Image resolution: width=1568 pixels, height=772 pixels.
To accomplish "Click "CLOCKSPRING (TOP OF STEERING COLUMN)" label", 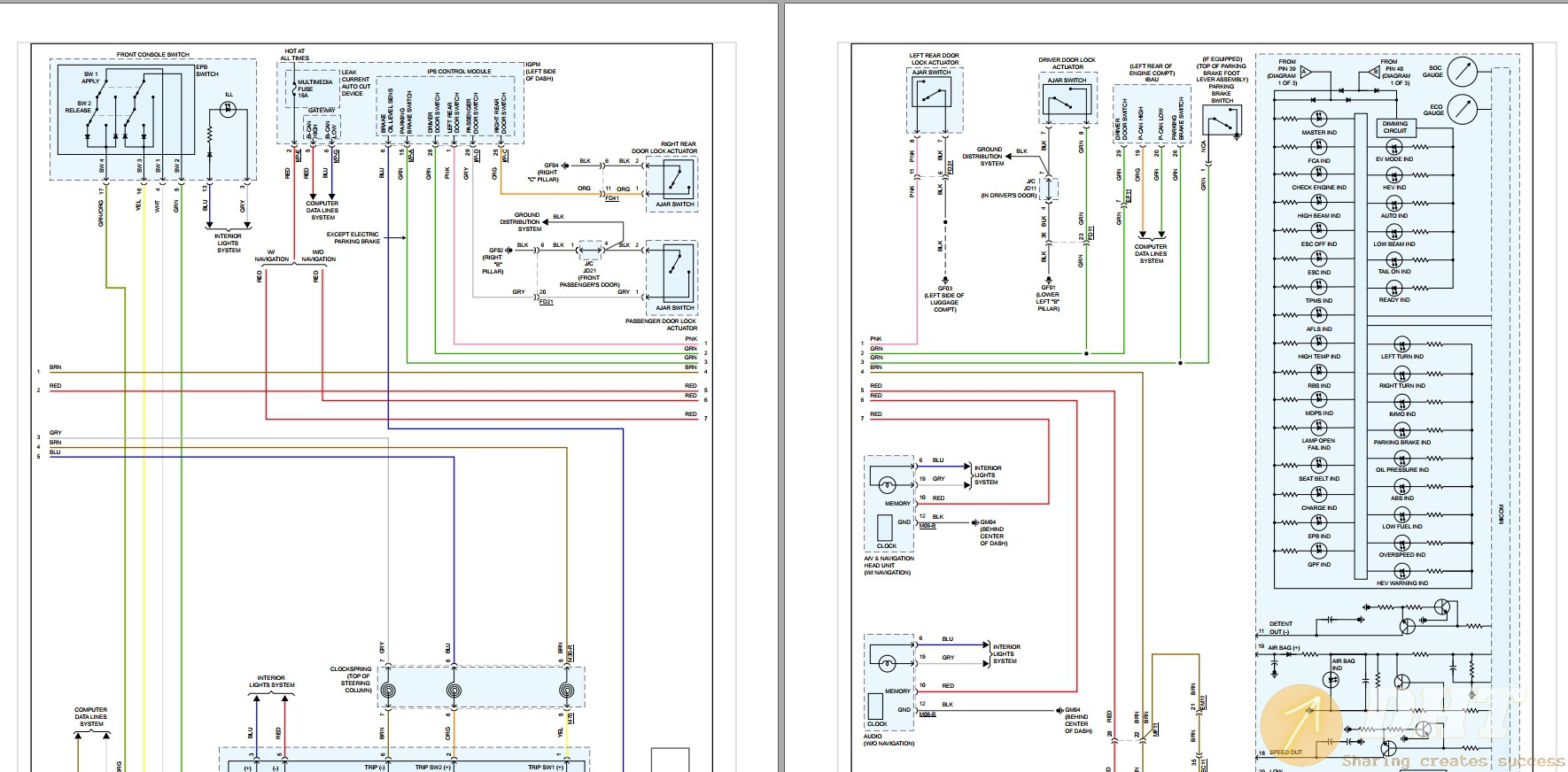I will click(351, 680).
